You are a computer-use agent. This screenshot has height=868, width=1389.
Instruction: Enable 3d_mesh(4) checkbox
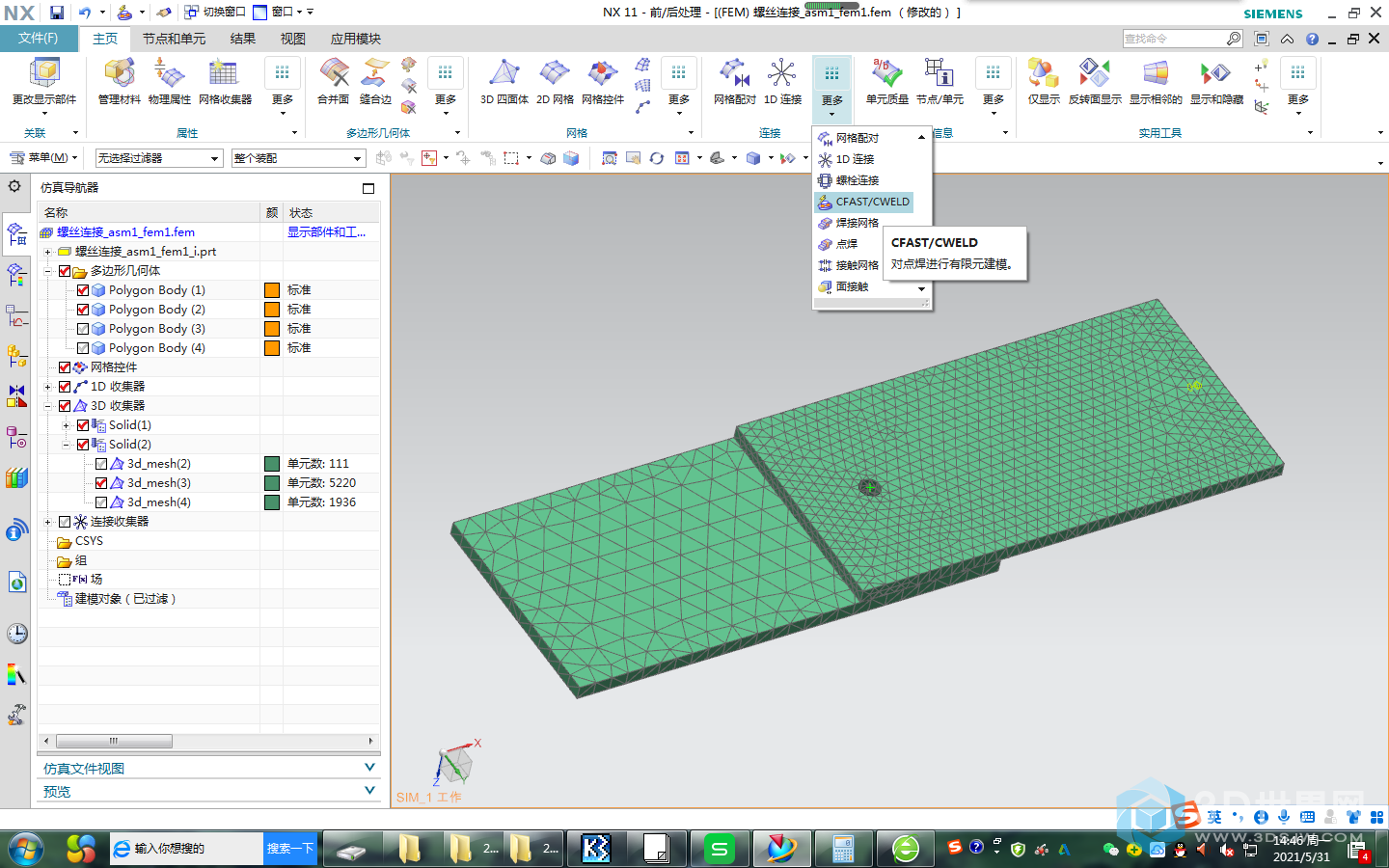click(x=101, y=502)
